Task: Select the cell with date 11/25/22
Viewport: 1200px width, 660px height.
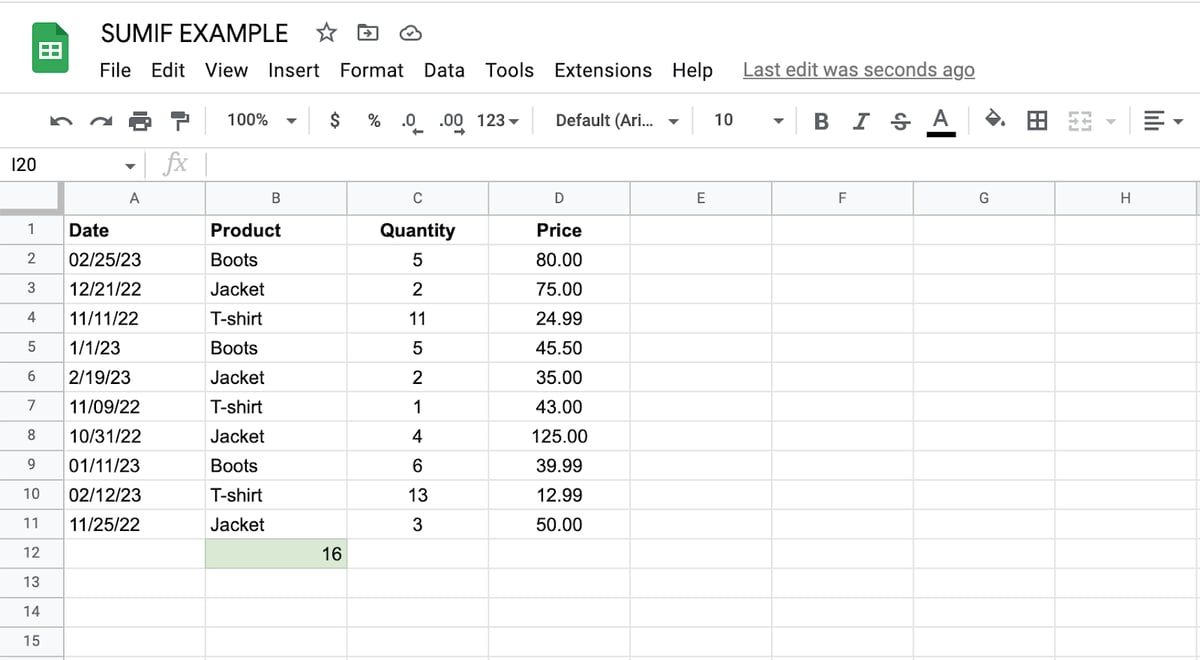Action: (135, 524)
